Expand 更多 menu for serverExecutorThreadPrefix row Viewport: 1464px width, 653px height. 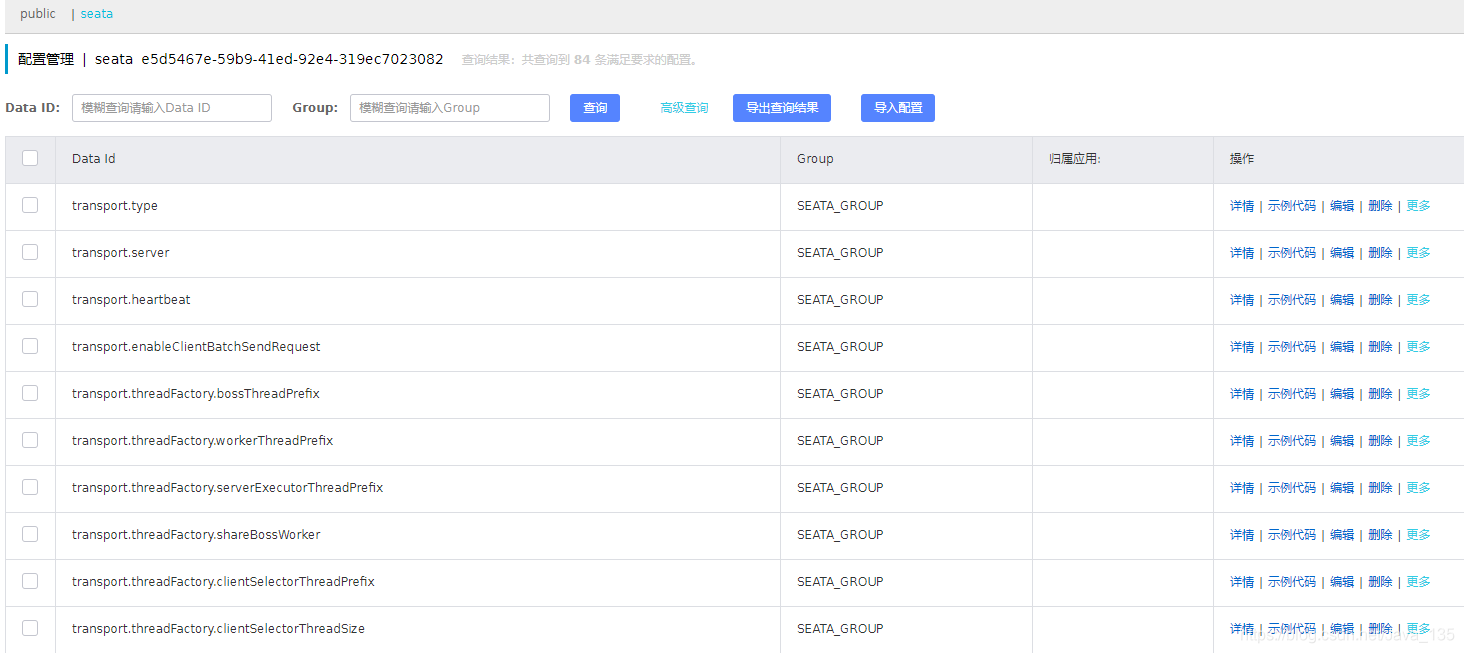[1418, 488]
